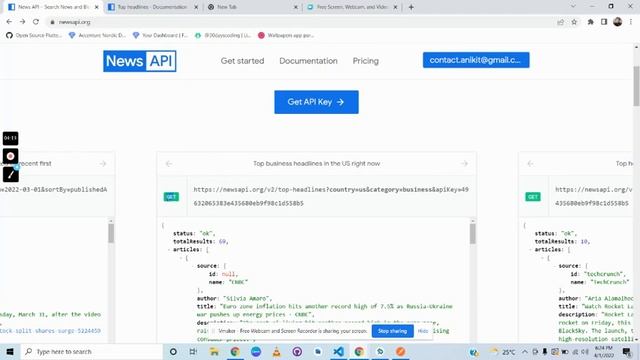Open Task View on the taskbar
The image size is (640, 360).
click(x=193, y=351)
